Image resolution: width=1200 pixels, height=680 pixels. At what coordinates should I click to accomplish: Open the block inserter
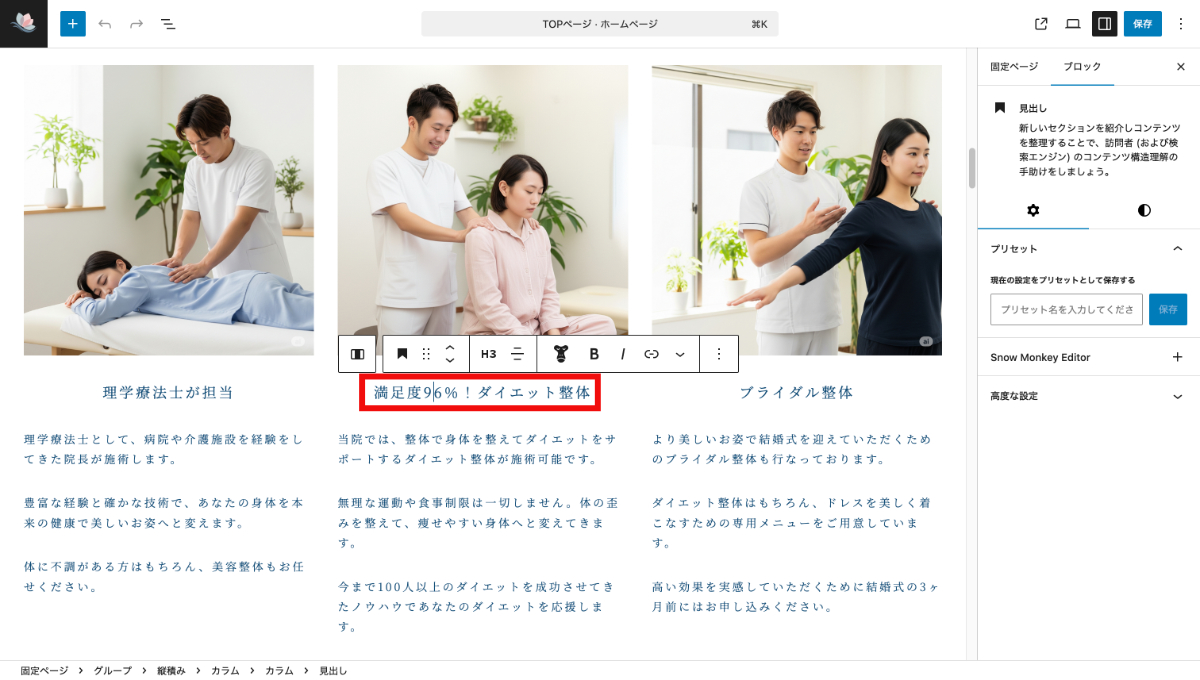pos(72,23)
